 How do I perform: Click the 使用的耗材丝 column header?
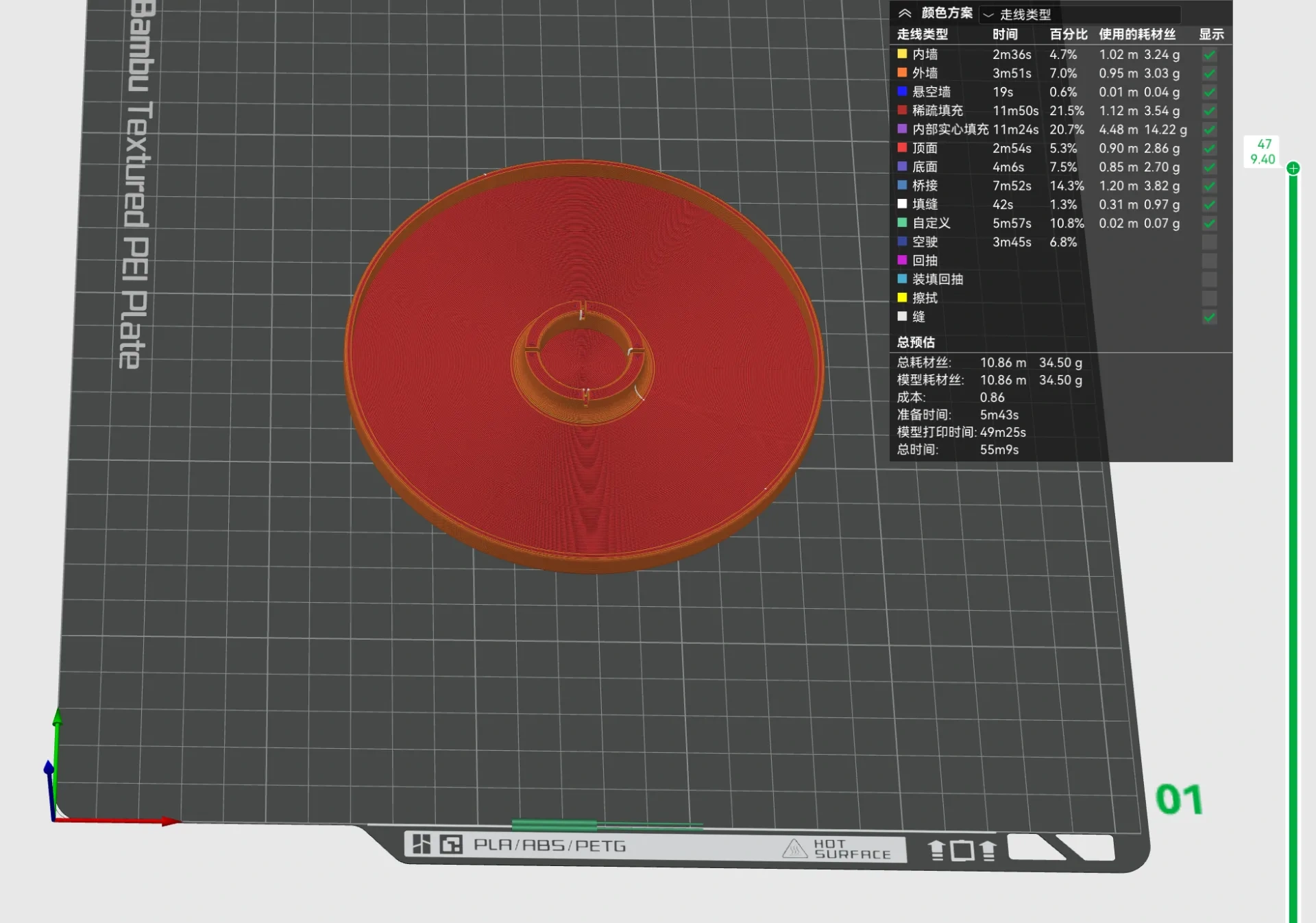[1137, 34]
